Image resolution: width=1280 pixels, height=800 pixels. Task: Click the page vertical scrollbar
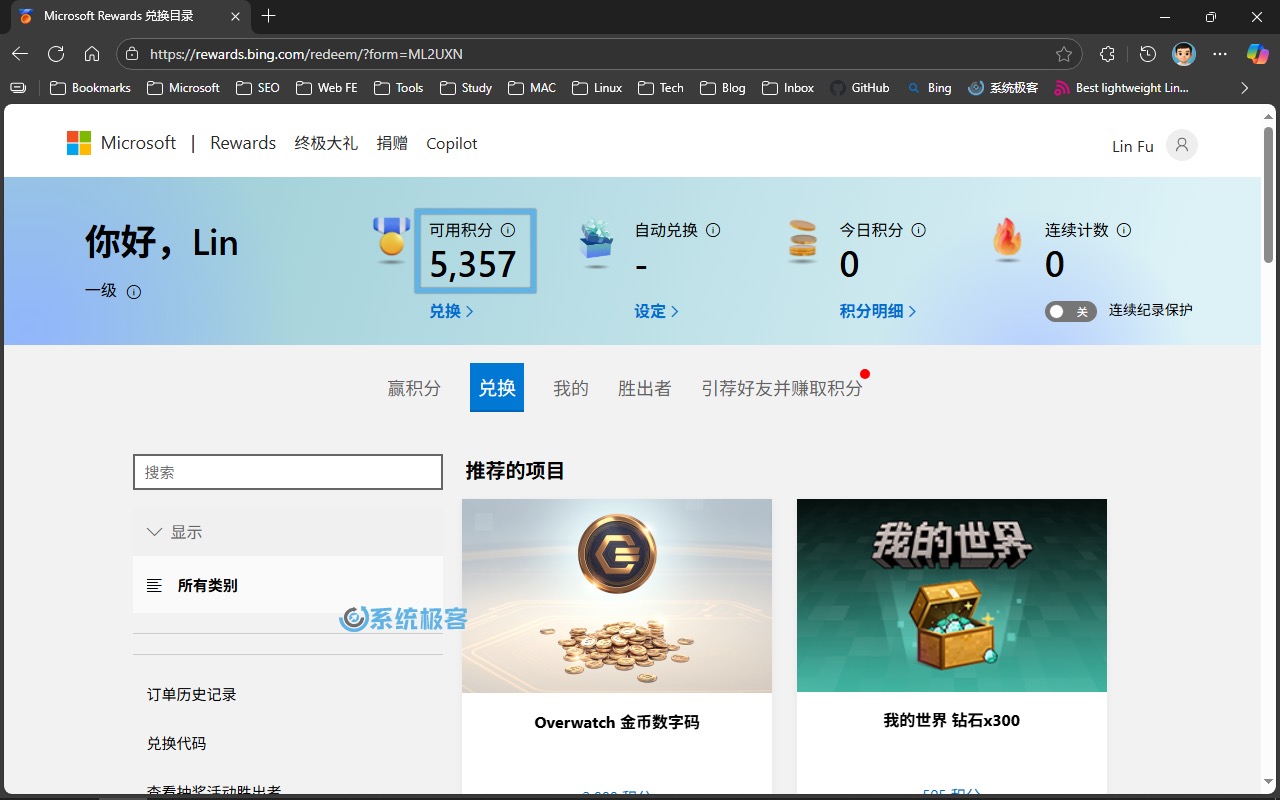tap(1269, 195)
